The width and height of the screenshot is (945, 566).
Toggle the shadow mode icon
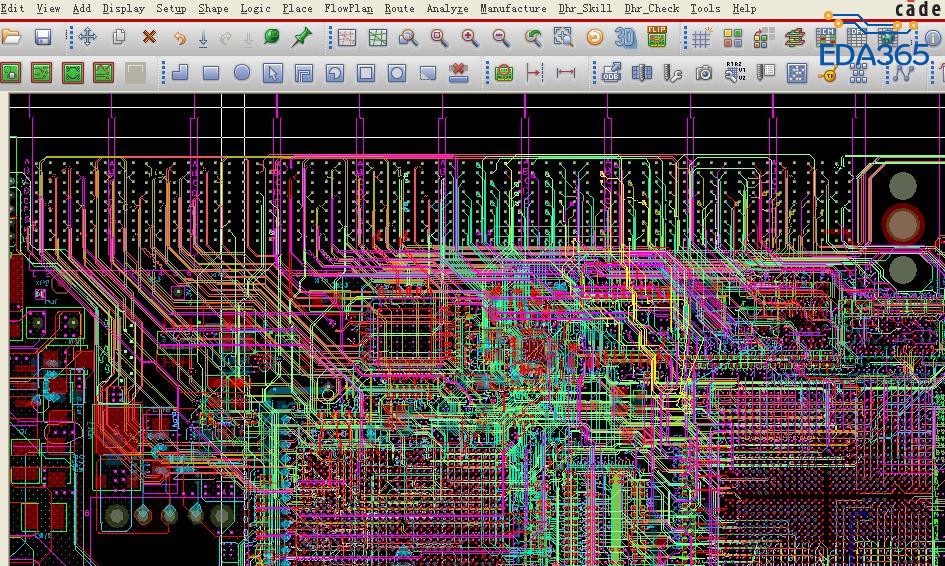coord(764,38)
